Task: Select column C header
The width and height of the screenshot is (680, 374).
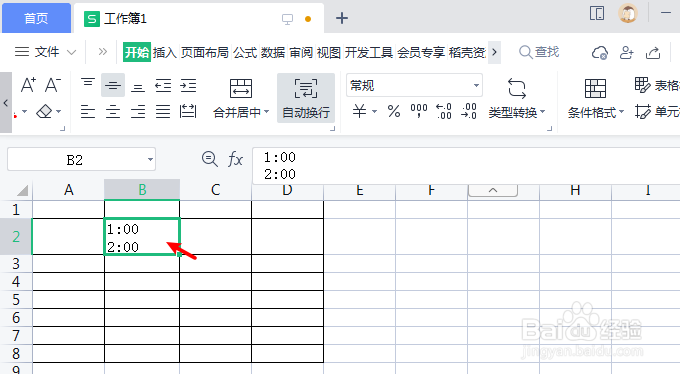Action: 216,190
